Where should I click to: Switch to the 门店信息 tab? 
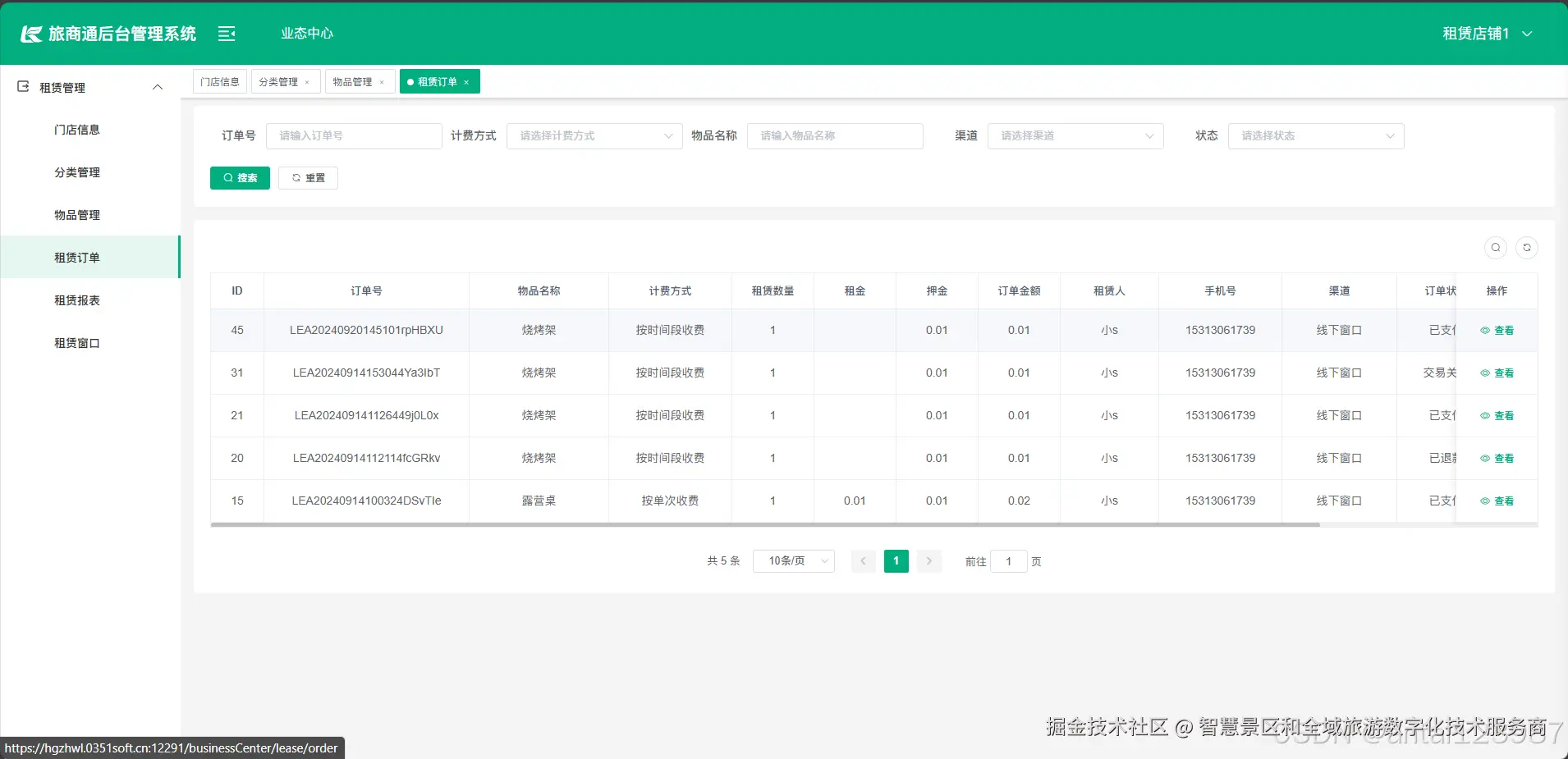(220, 82)
